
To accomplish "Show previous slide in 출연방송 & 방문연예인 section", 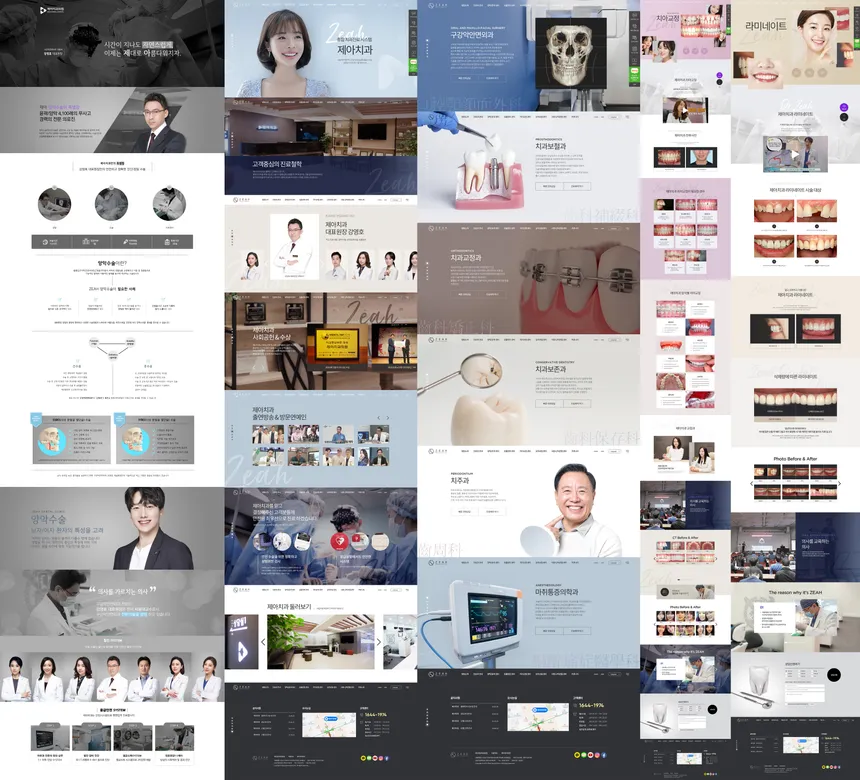I will coord(378,418).
